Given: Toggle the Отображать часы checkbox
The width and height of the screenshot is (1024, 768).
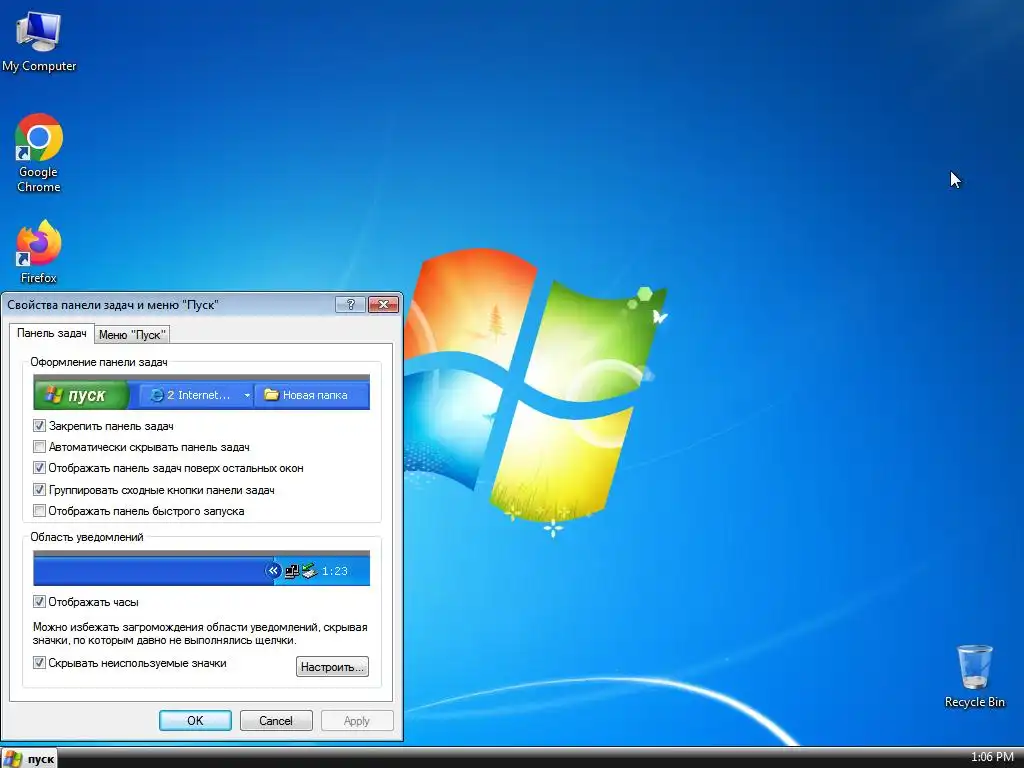Looking at the screenshot, I should point(39,601).
